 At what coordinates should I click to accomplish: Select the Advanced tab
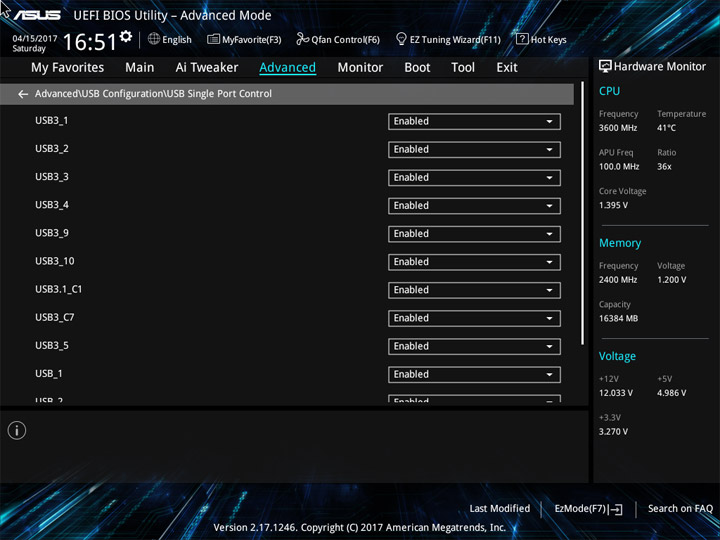287,68
